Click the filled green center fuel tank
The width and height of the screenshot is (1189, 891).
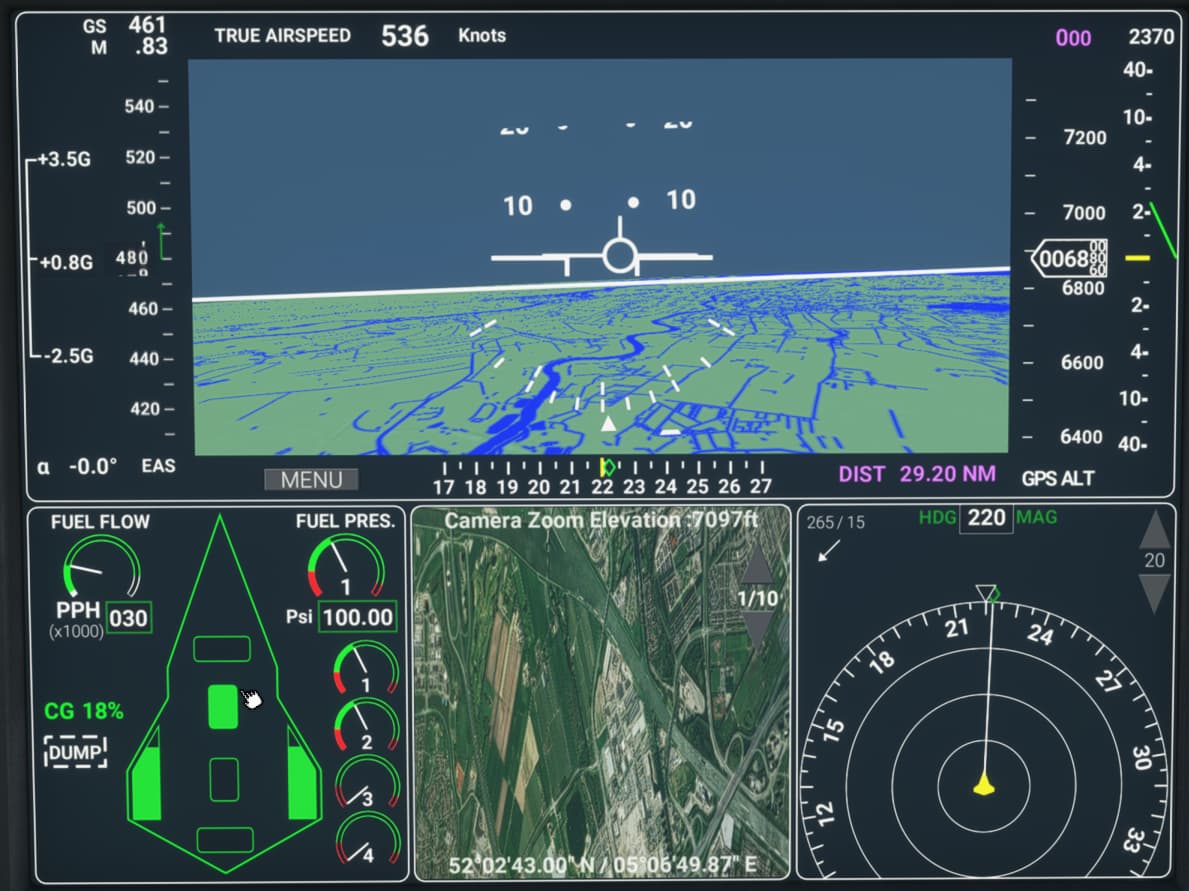[x=223, y=706]
